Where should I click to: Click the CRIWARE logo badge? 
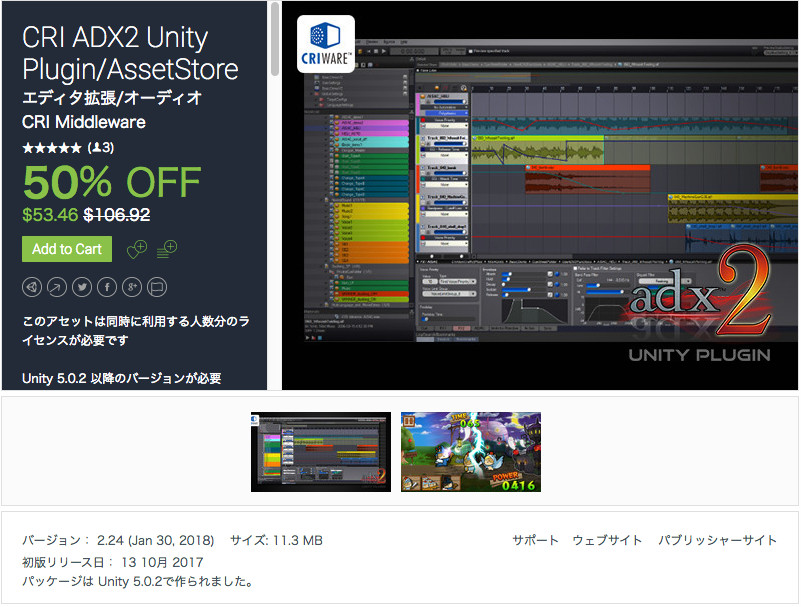[x=326, y=44]
